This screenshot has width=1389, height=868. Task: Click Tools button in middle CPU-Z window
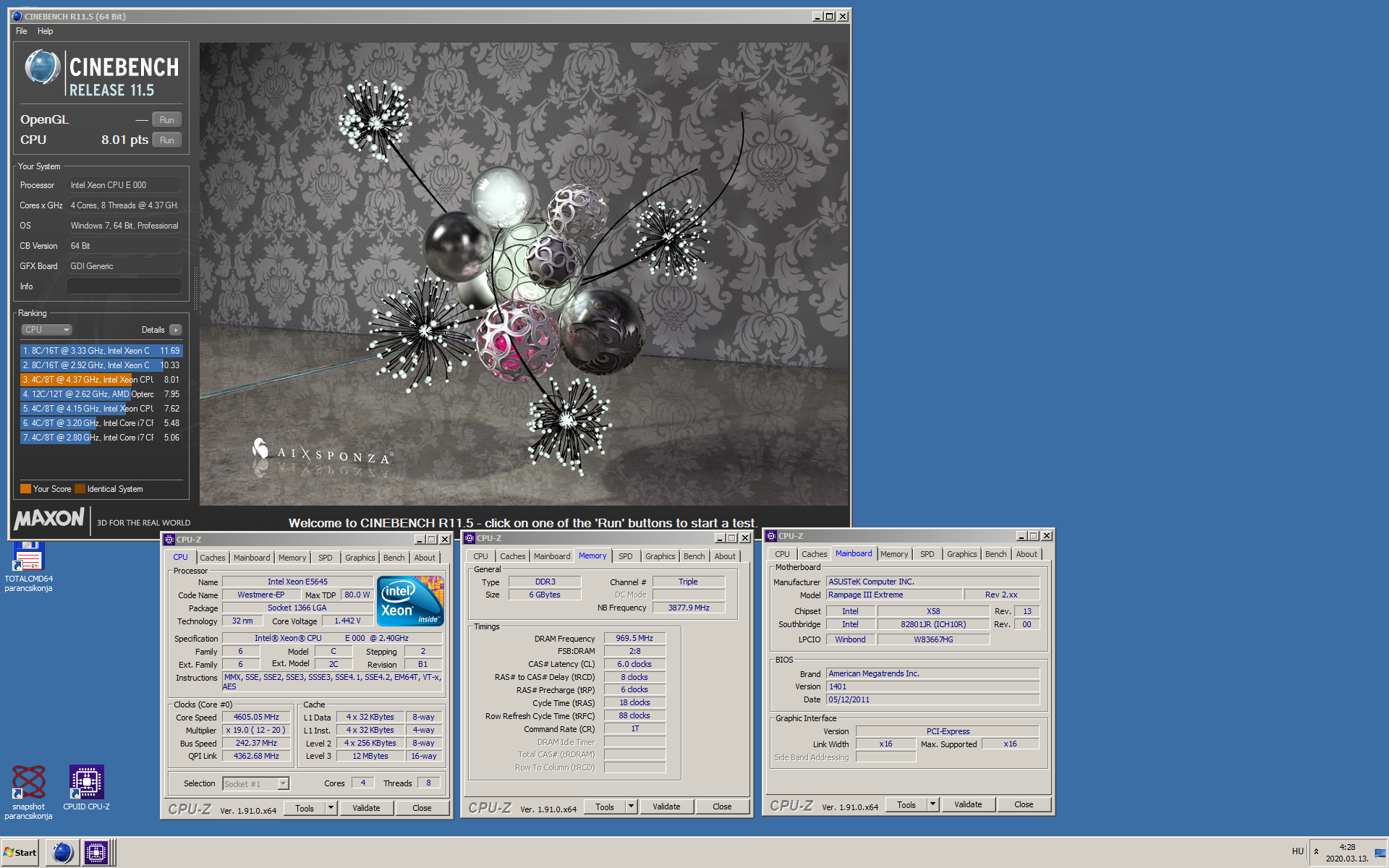(605, 807)
